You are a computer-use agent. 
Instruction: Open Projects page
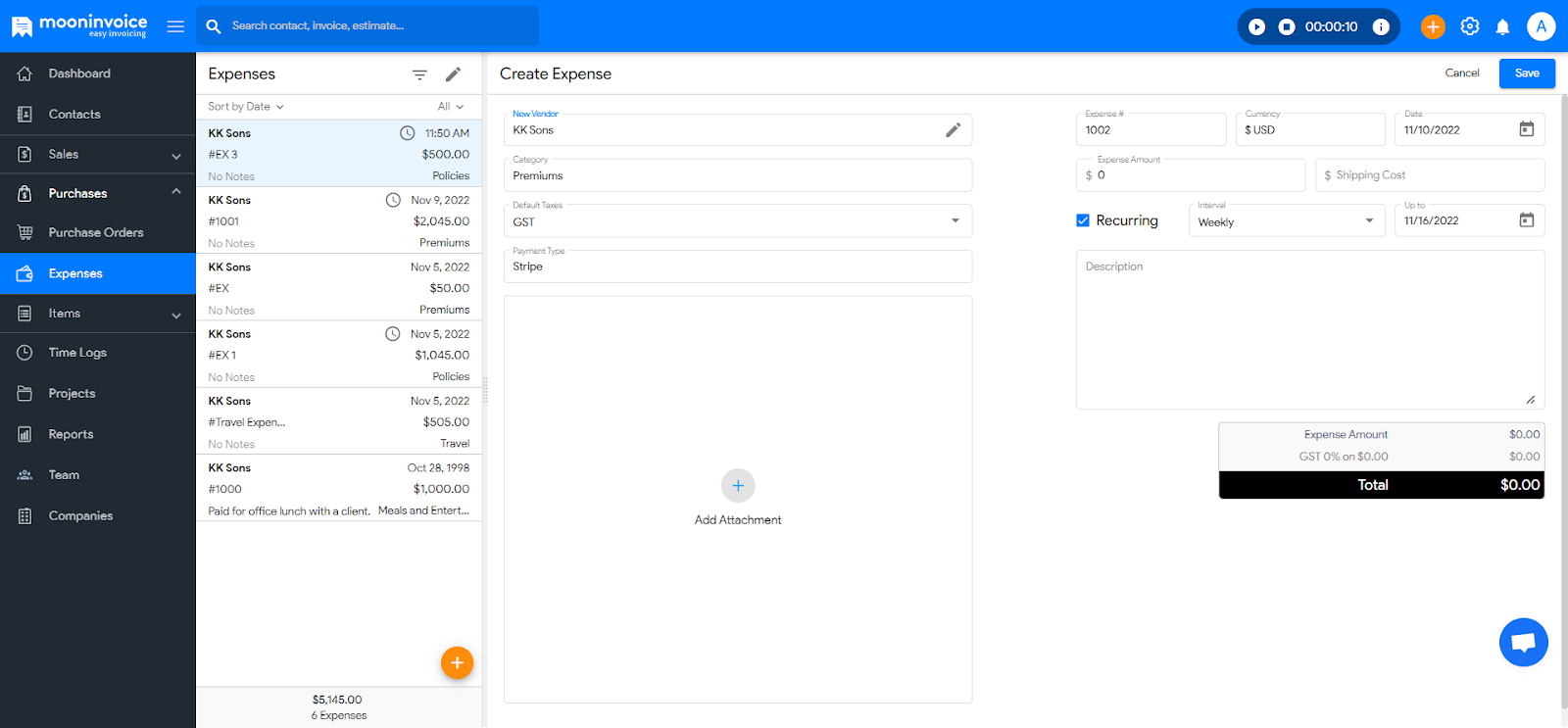(x=98, y=393)
